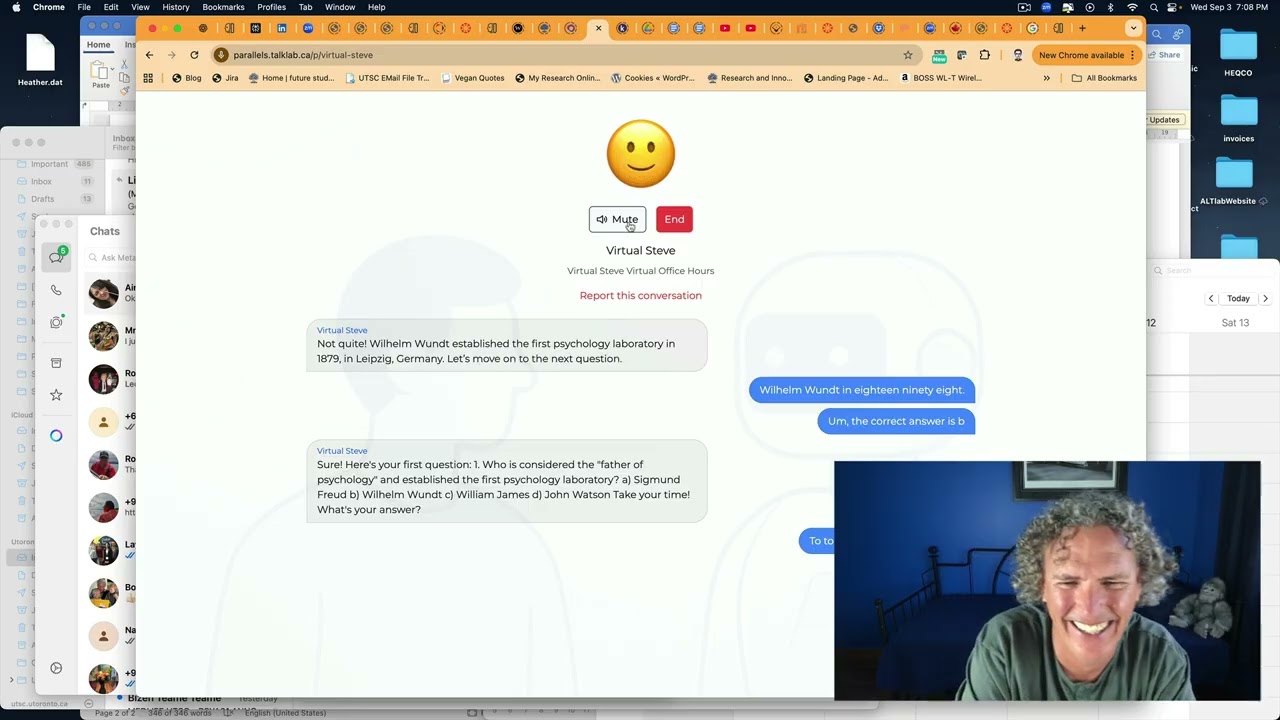This screenshot has height=720, width=1280.
Task: Open the invoices desktop folder
Action: point(1238,118)
